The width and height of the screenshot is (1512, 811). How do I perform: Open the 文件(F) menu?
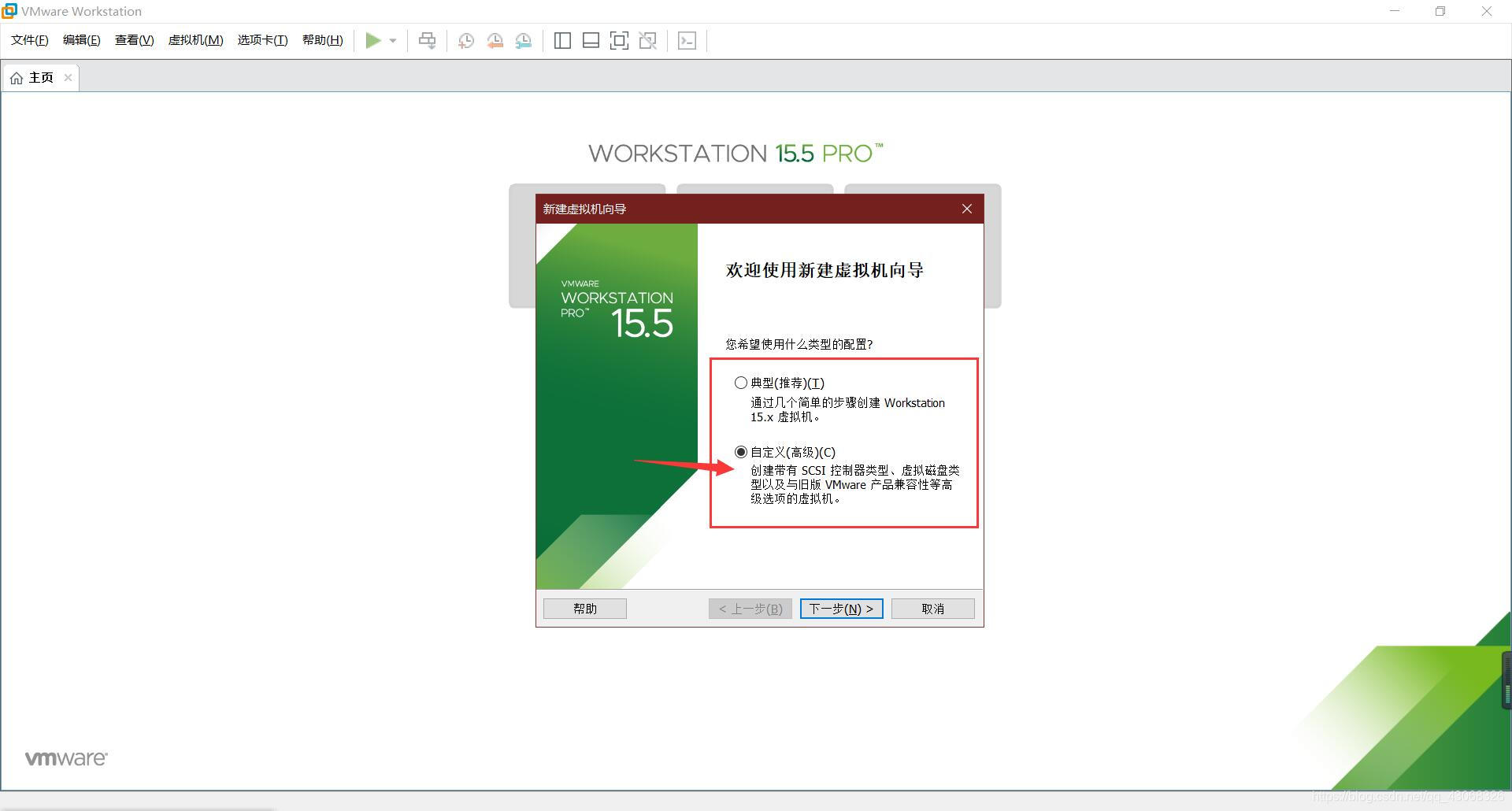(30, 40)
